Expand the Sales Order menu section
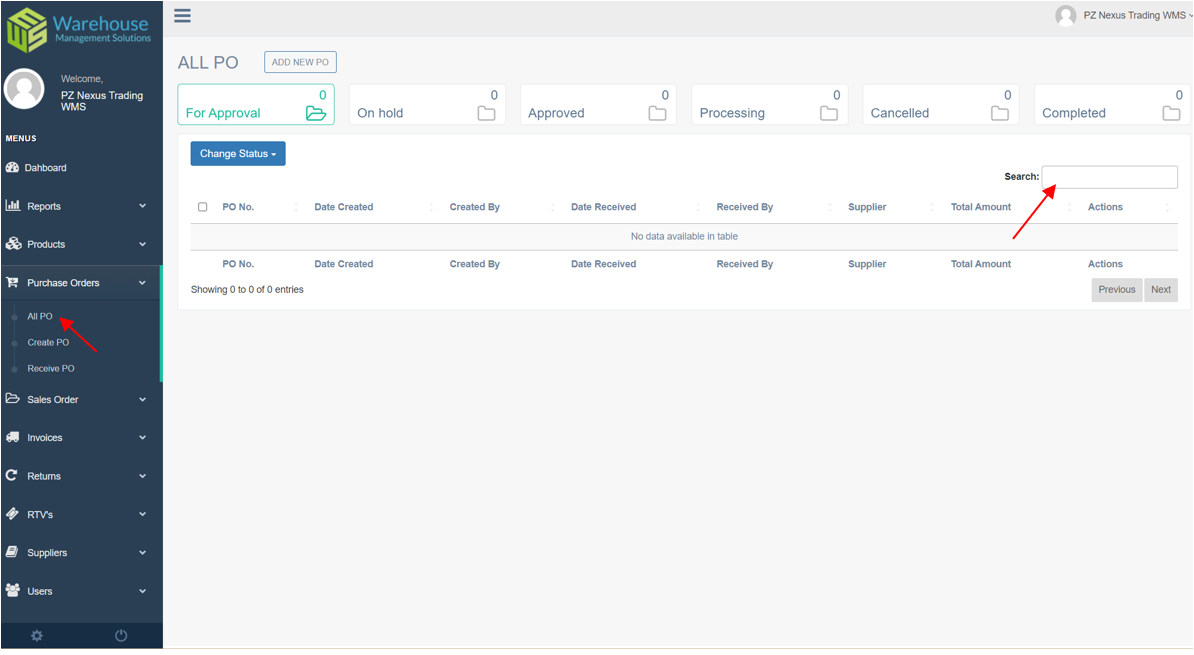 pyautogui.click(x=60, y=399)
